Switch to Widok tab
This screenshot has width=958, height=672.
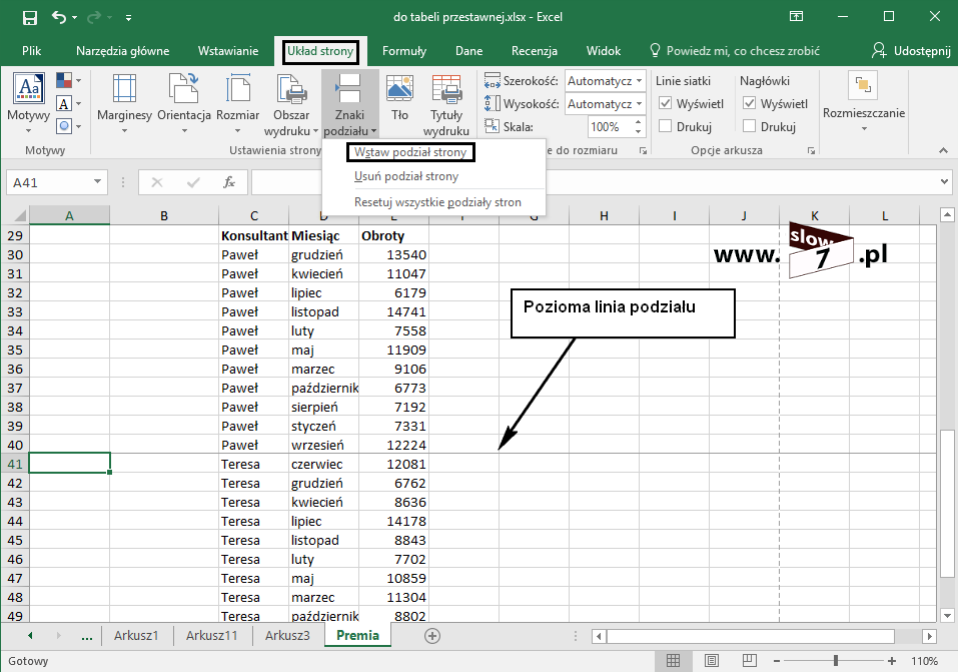tap(603, 51)
